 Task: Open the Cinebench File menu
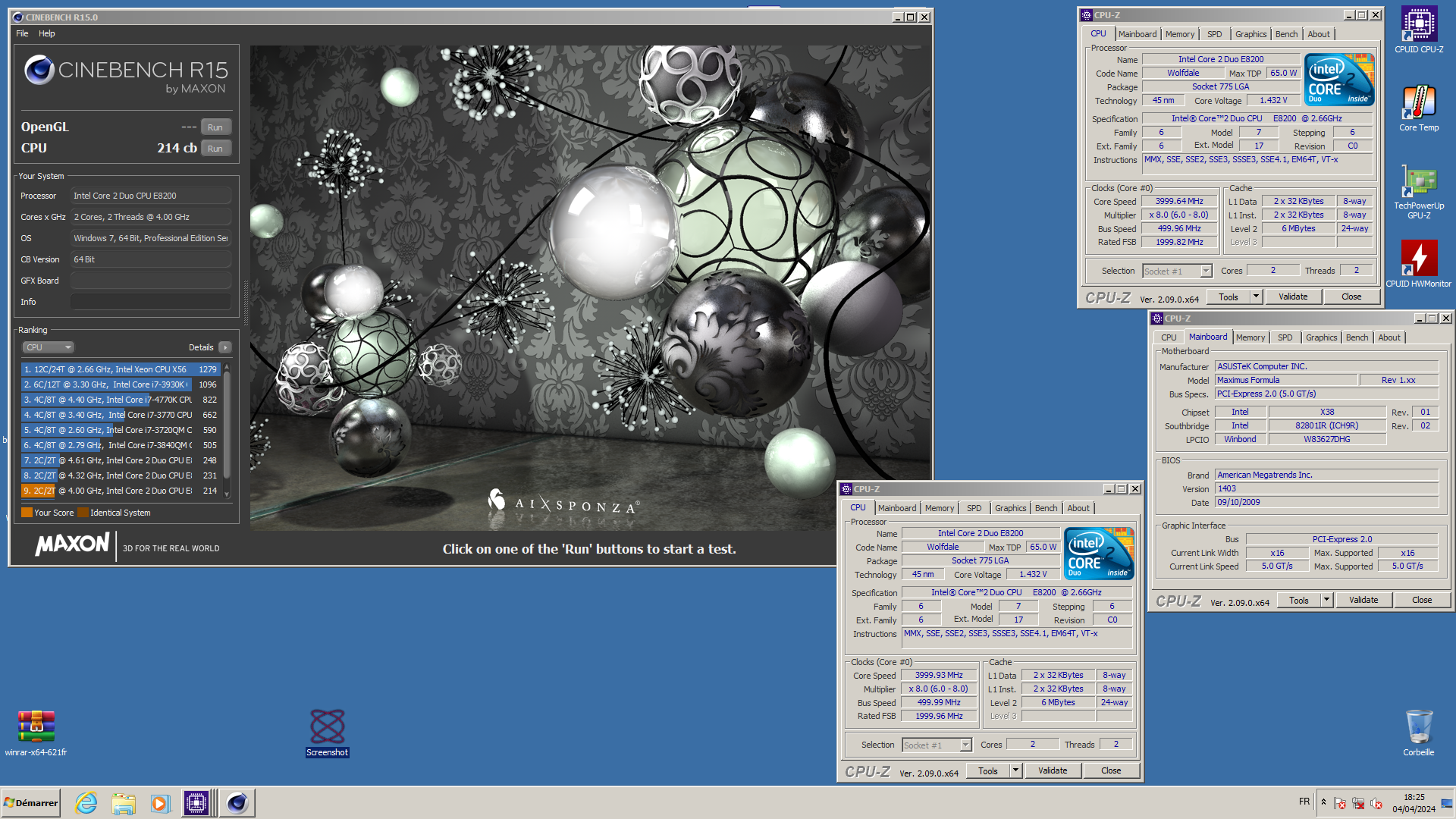coord(22,33)
